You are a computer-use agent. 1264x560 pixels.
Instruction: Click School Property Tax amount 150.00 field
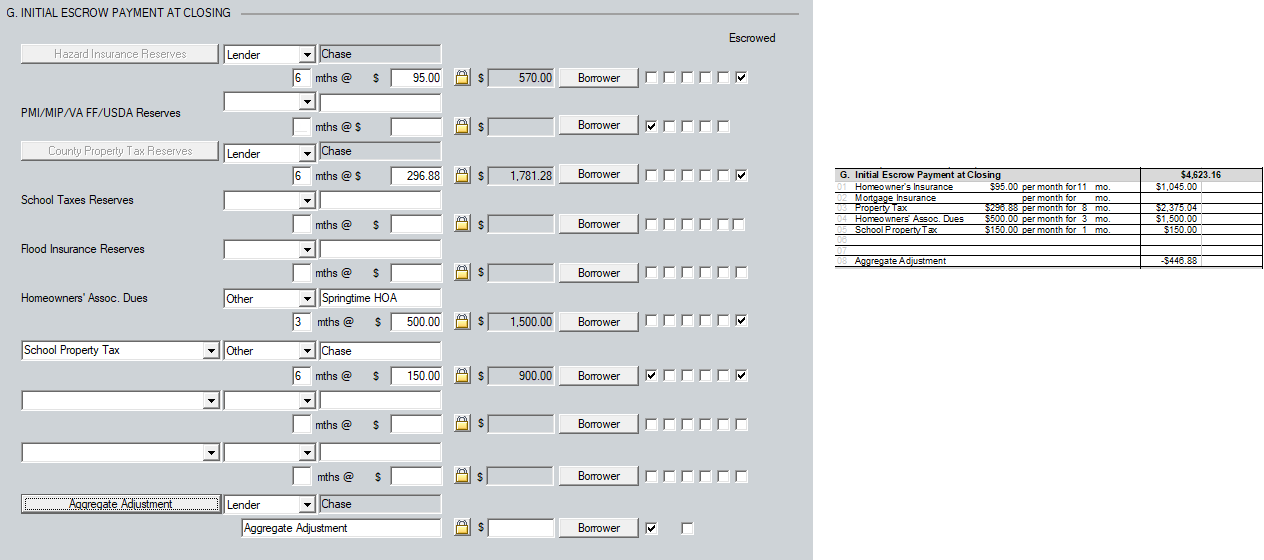(x=416, y=376)
